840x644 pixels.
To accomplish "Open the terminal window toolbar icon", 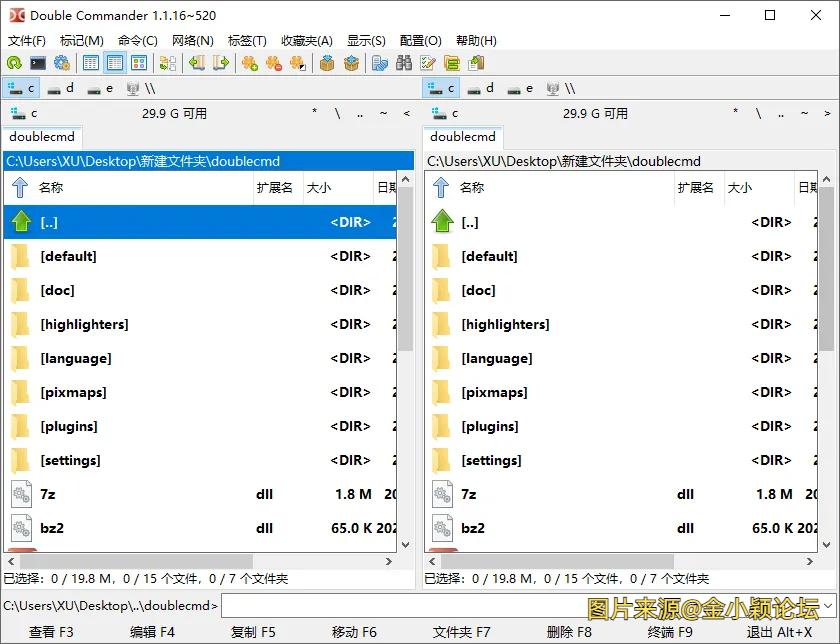I will 38,63.
